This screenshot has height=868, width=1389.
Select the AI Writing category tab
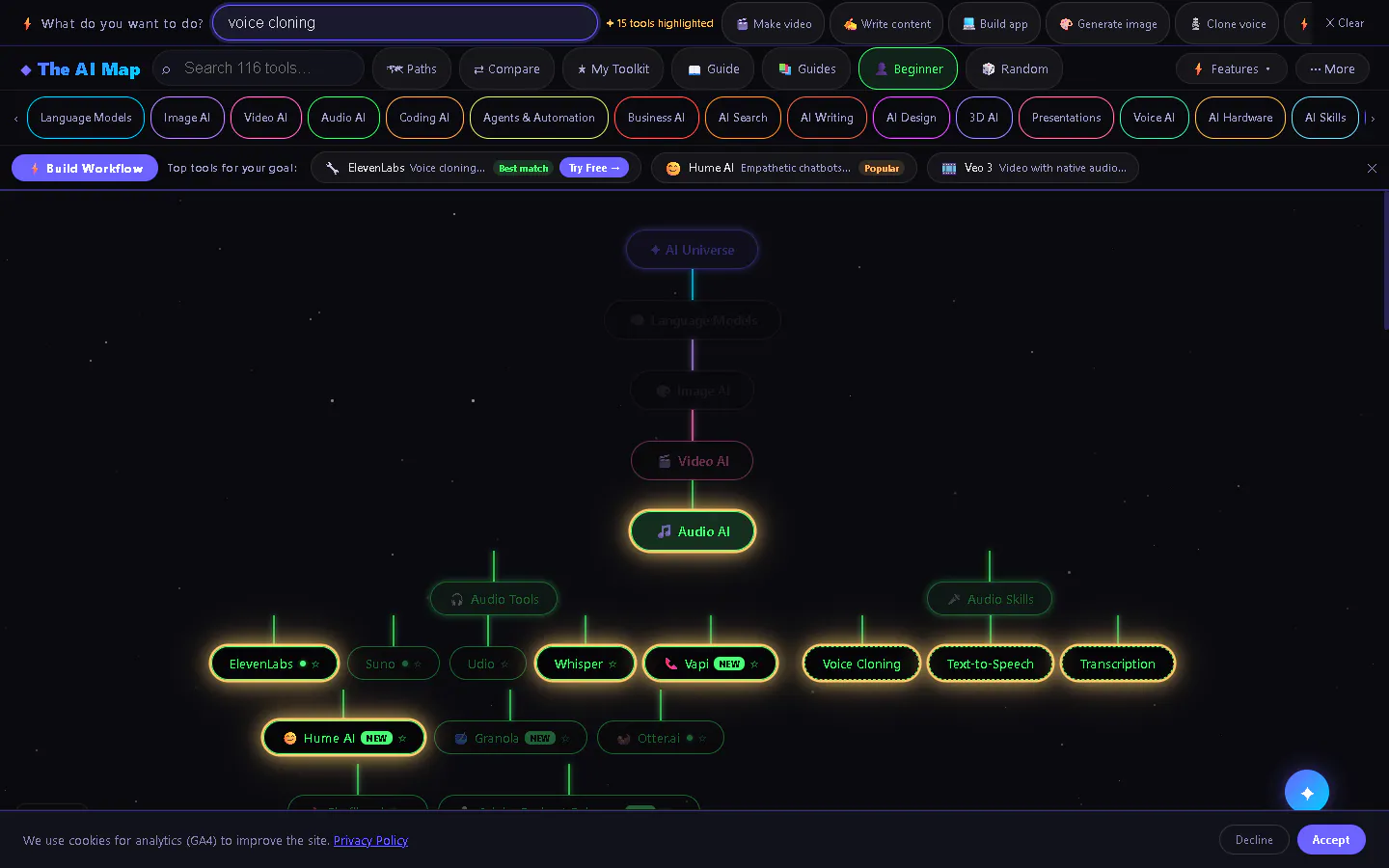827,118
